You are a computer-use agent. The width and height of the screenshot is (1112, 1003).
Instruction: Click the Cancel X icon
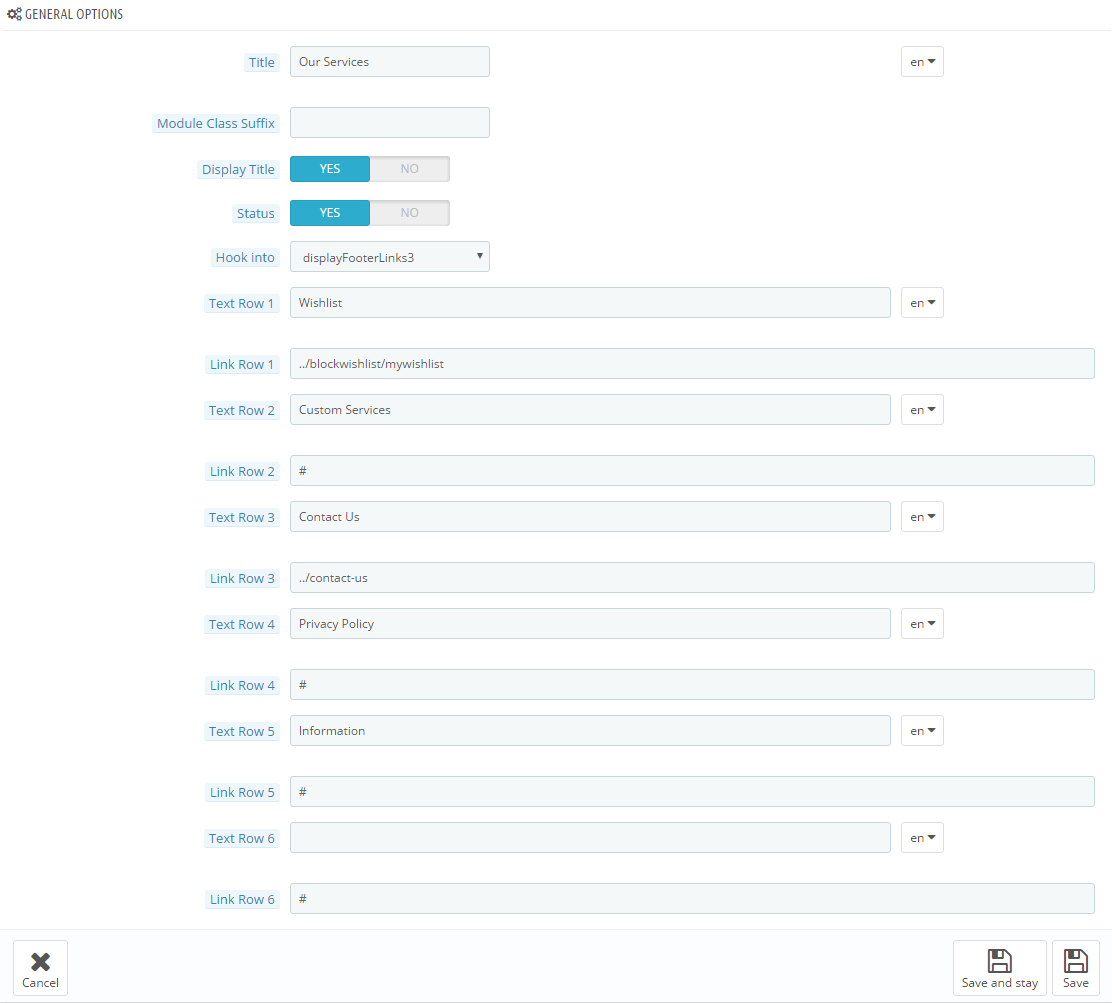tap(40, 962)
